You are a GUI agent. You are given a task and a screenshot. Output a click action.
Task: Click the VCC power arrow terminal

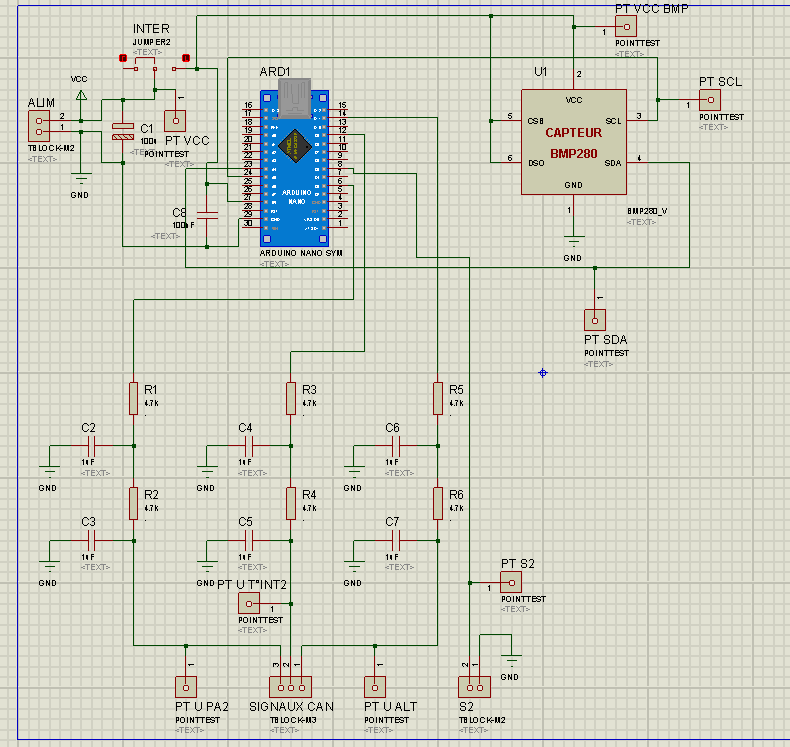[x=81, y=95]
